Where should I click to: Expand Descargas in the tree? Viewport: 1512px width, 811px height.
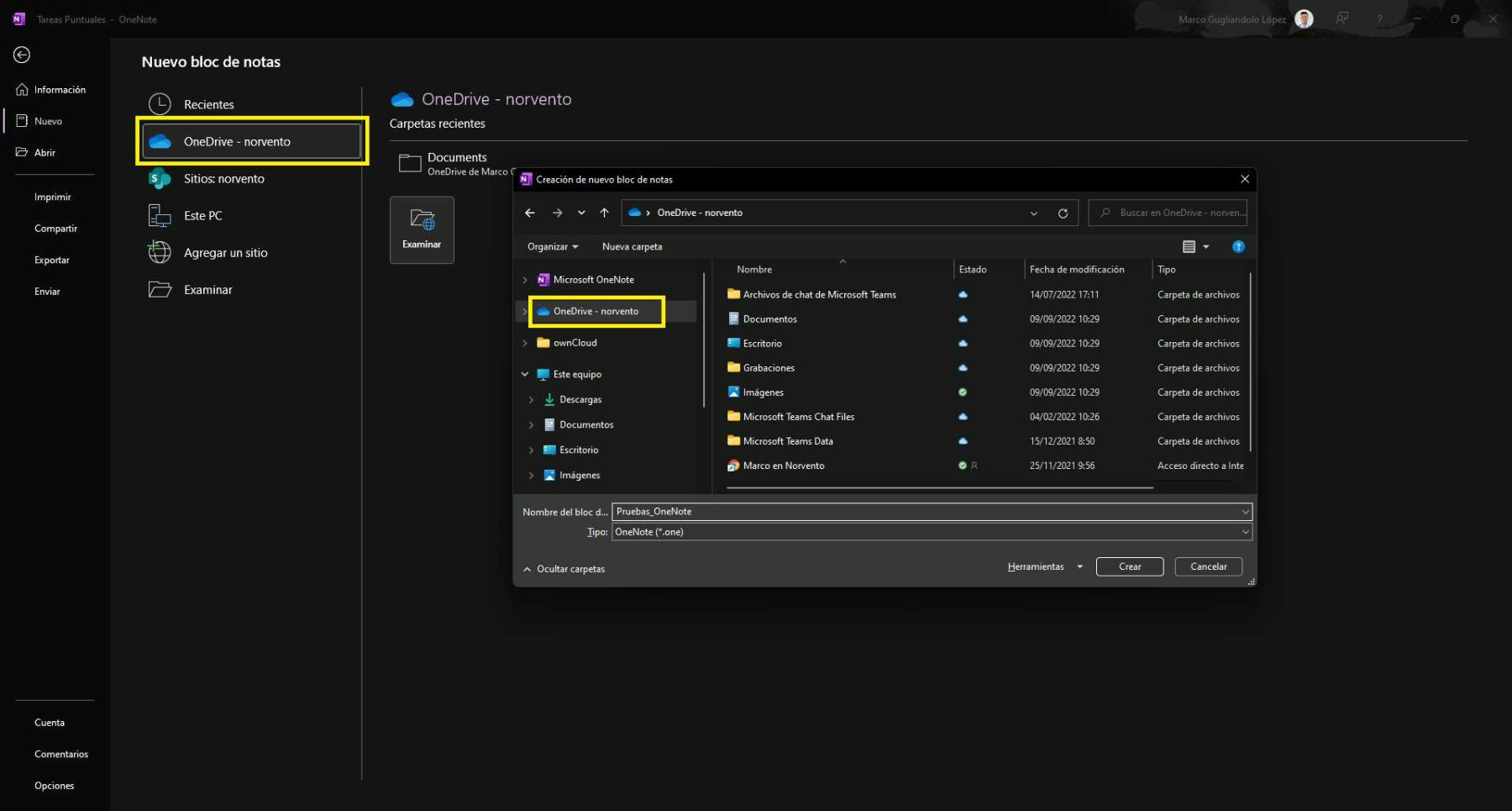pos(531,400)
